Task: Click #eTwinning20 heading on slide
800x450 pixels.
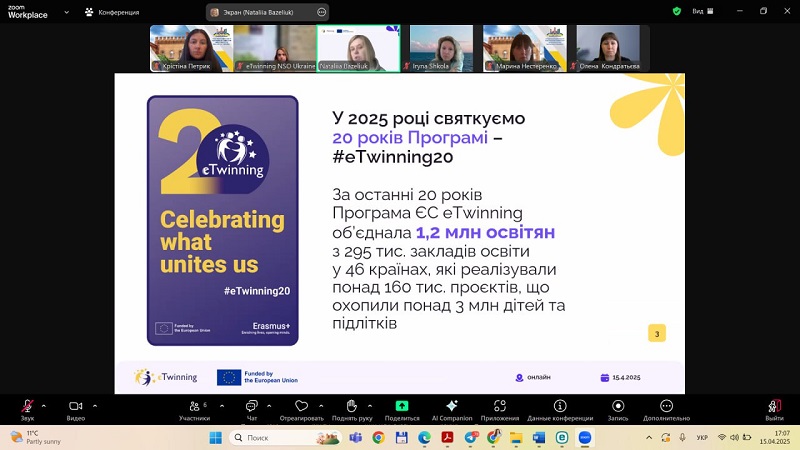Action: pos(392,157)
